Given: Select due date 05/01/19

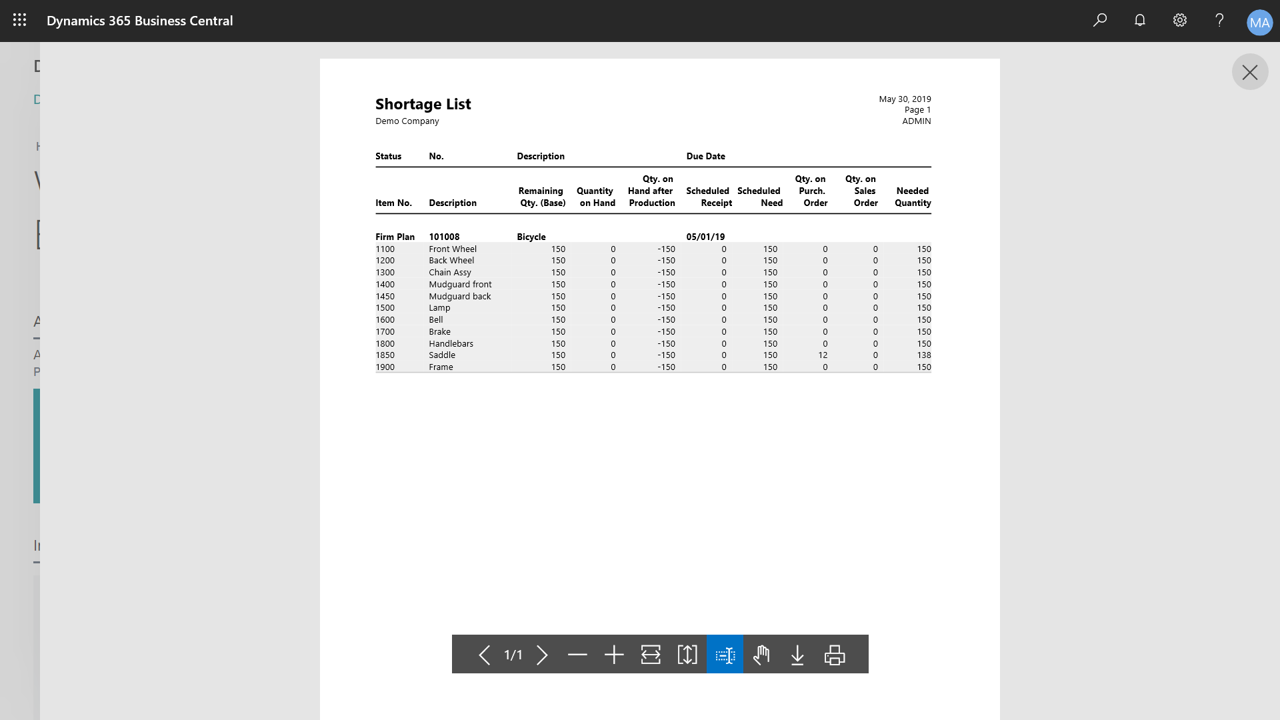Looking at the screenshot, I should [705, 237].
